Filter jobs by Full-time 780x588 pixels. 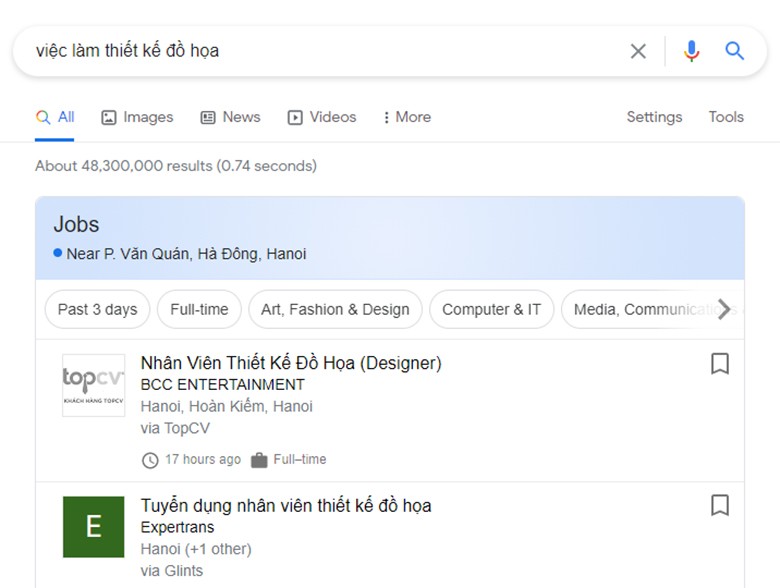(x=199, y=309)
